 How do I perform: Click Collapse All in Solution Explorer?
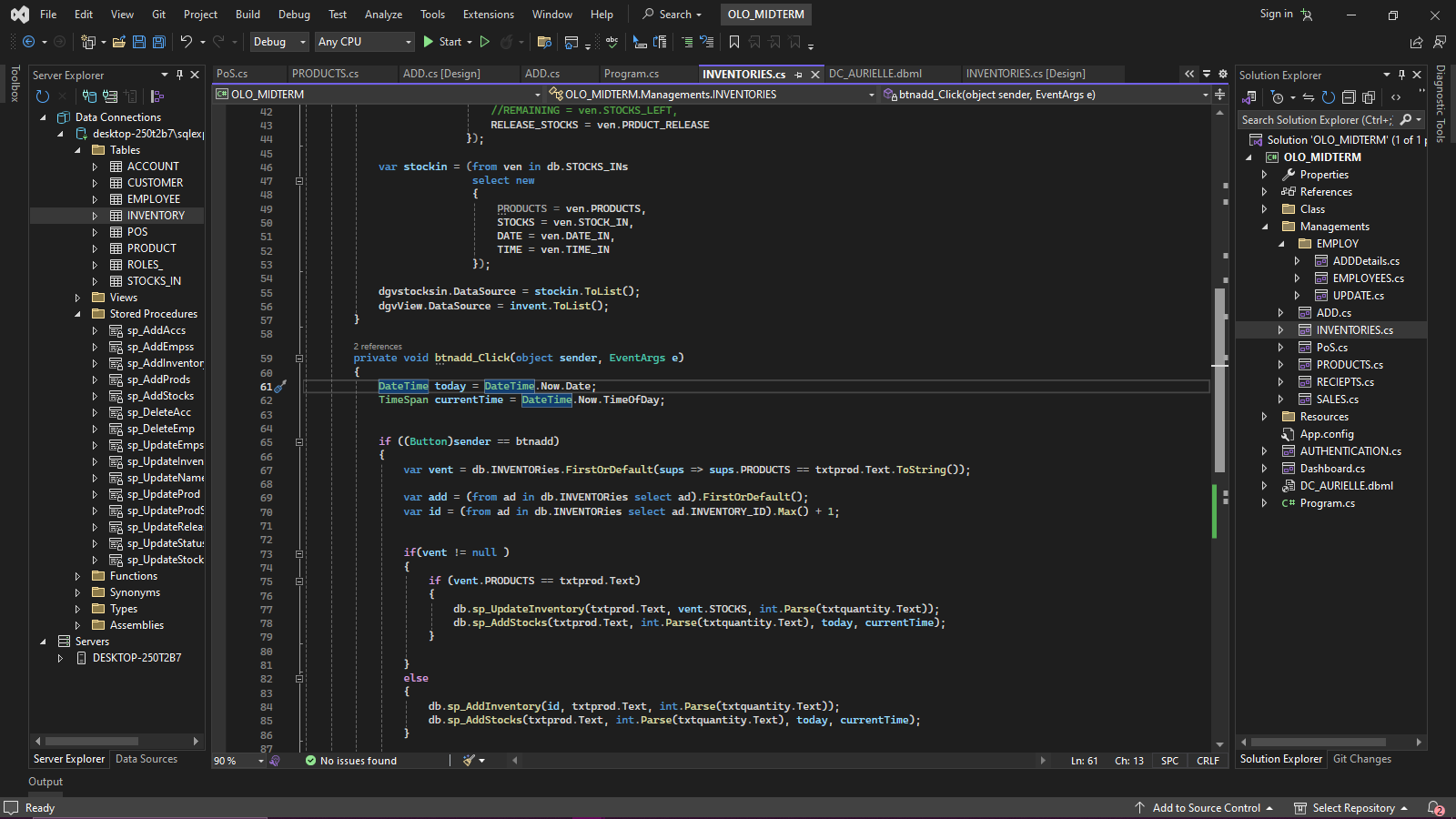pos(1349,97)
